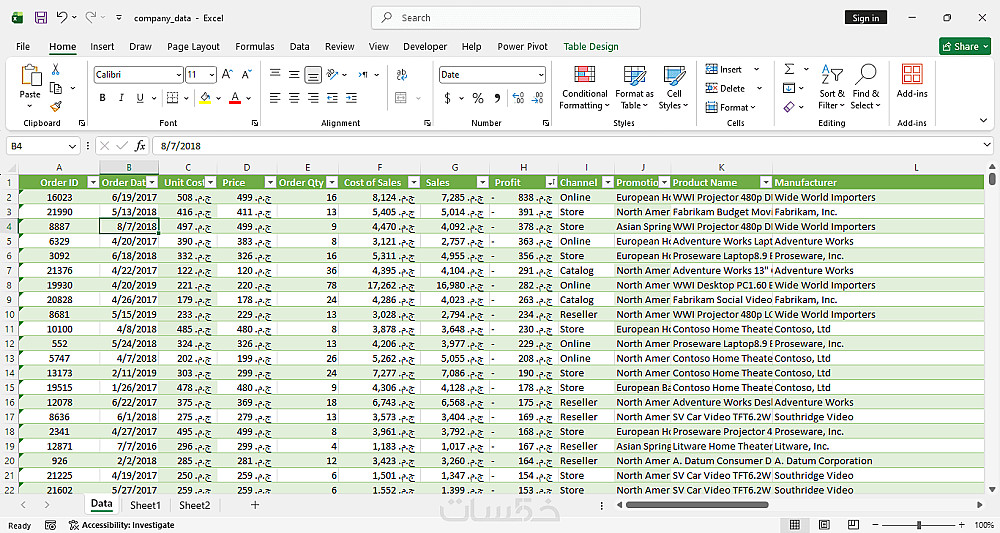Image resolution: width=1000 pixels, height=533 pixels.
Task: Click the Save icon in title bar
Action: 41,18
